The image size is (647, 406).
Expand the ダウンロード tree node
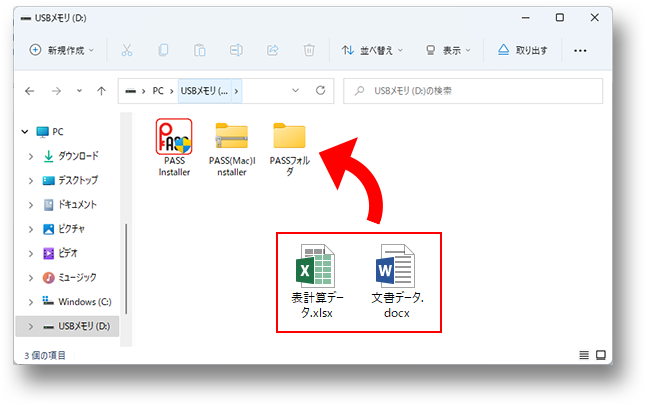31,156
